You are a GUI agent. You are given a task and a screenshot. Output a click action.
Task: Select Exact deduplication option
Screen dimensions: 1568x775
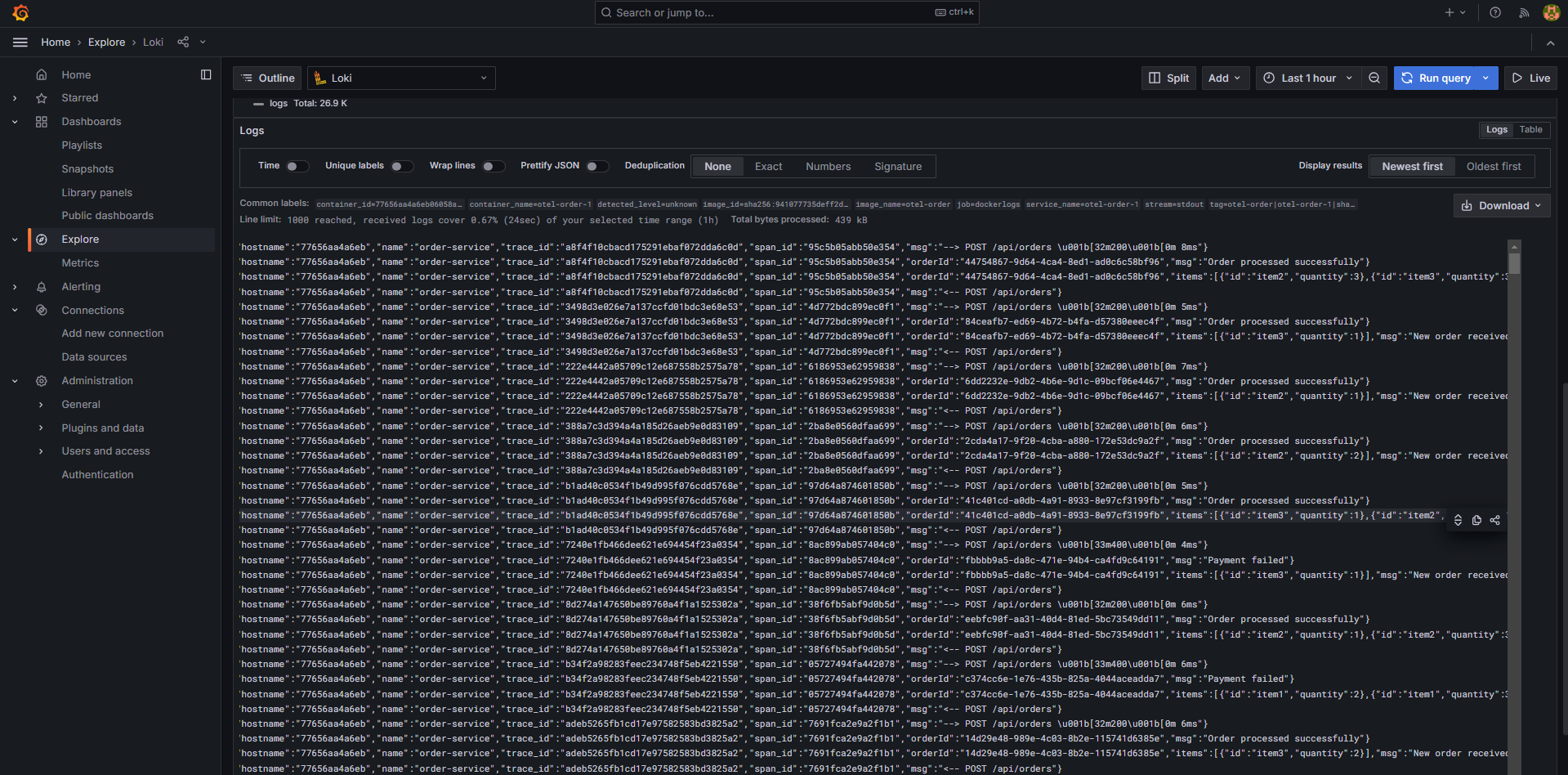[769, 167]
